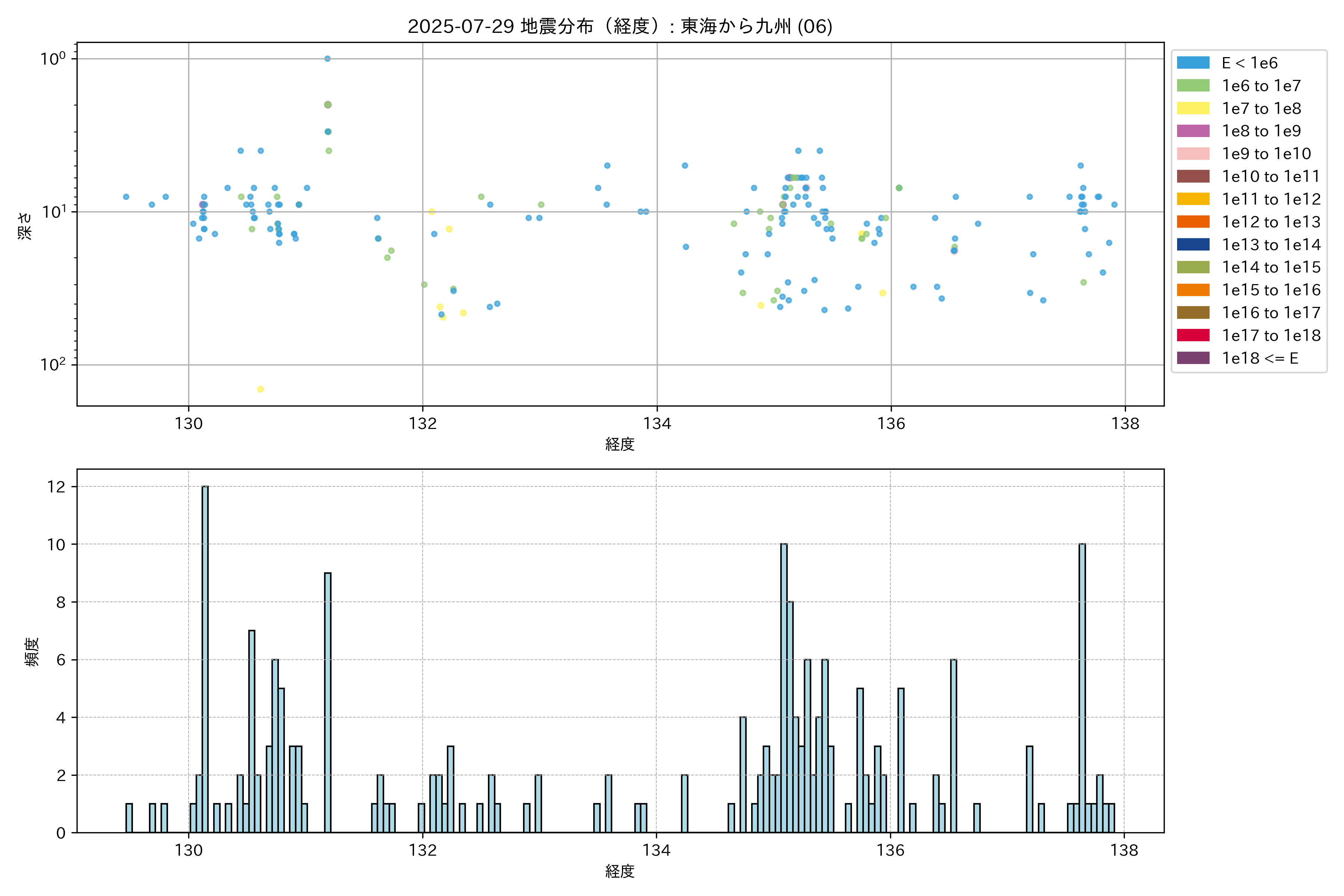
Task: Click the yellow 1e7 to 1e8 swatch
Action: point(1192,109)
